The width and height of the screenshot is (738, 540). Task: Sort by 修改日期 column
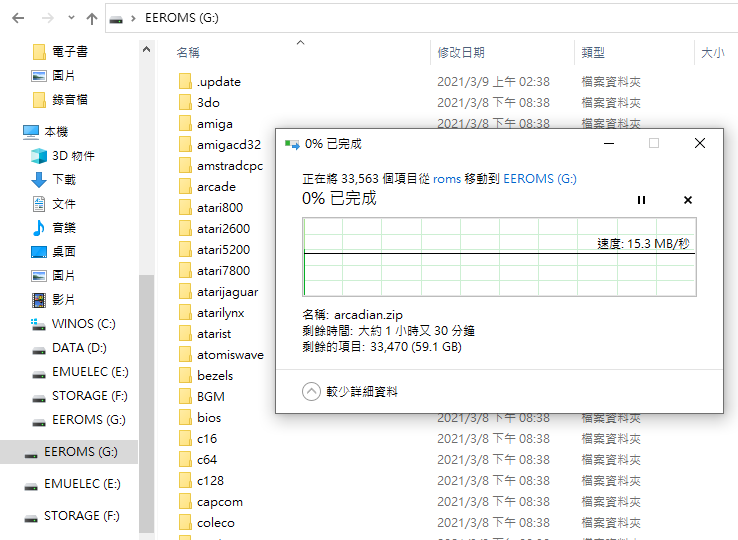pyautogui.click(x=460, y=52)
